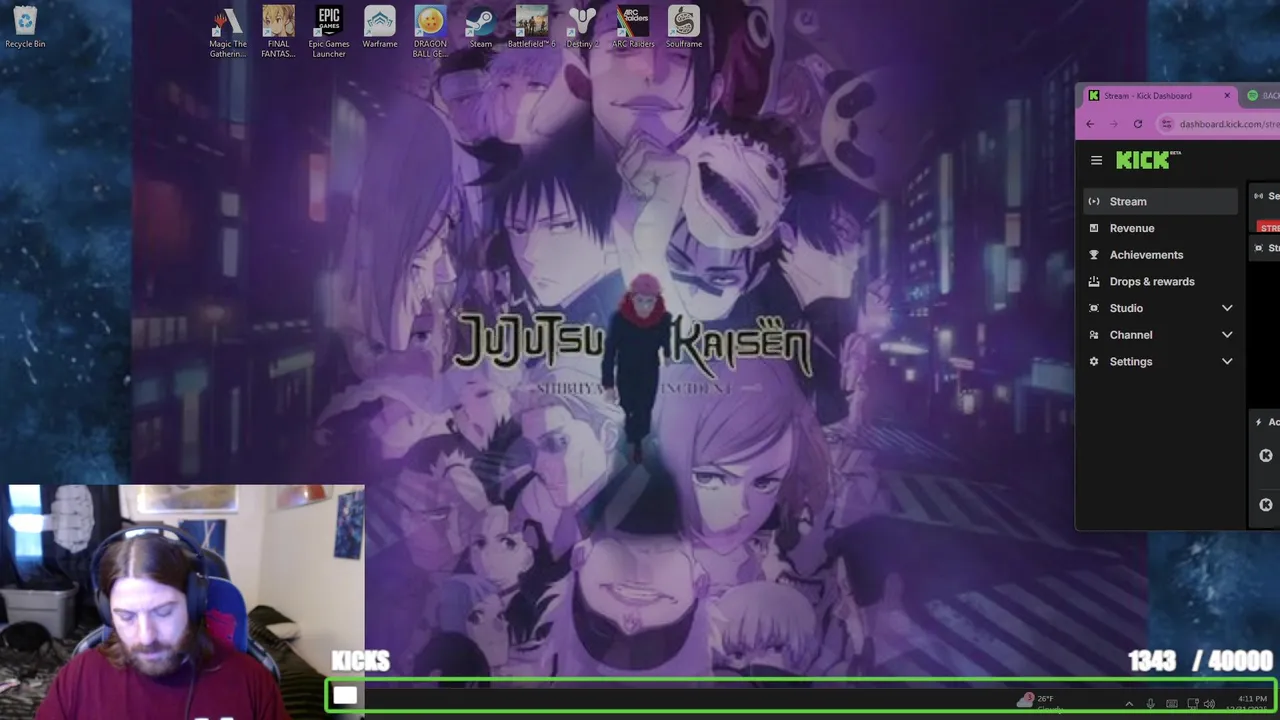Click the Dragon Ball game shortcut
Image resolution: width=1280 pixels, height=720 pixels.
430,32
